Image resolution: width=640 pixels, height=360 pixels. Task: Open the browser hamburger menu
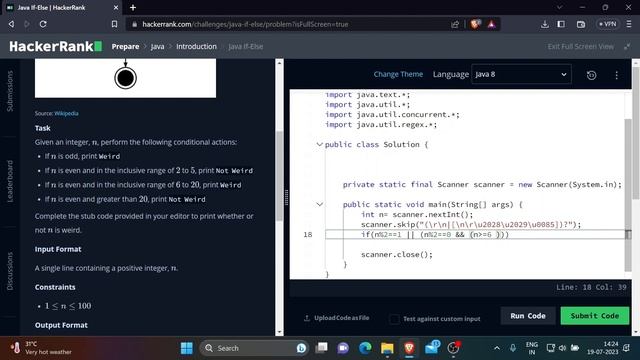(629, 24)
